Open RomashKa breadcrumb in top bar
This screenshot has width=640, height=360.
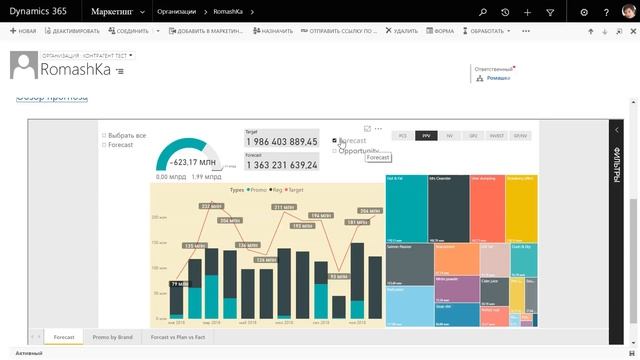(228, 12)
